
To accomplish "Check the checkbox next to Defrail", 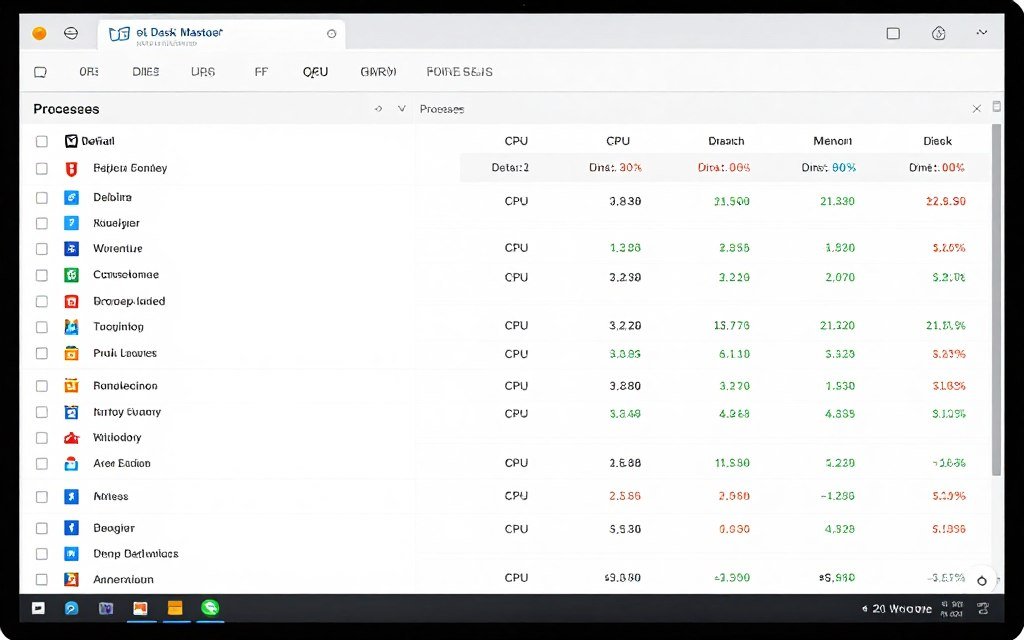I will [41, 141].
